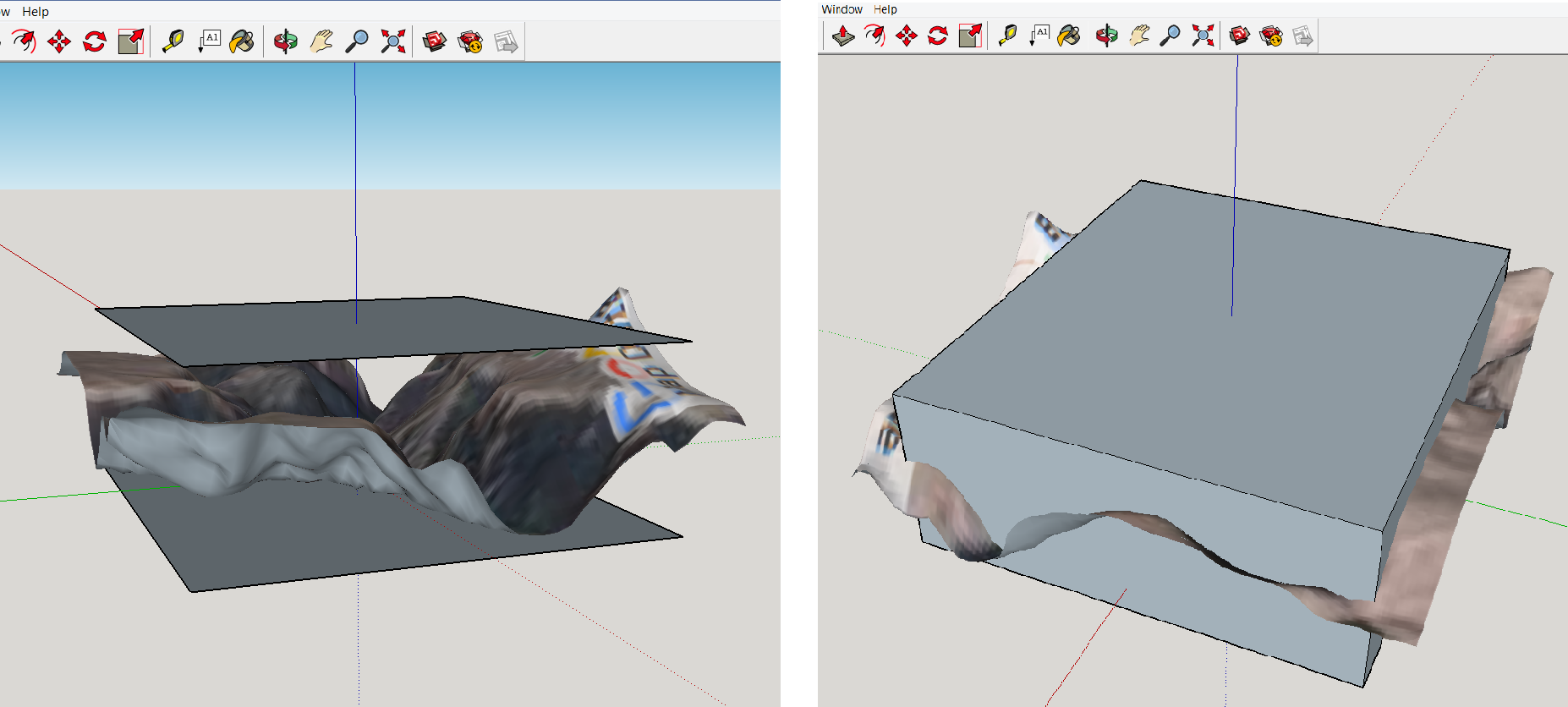Activate Pan hand tool in the gray-box window toolbar
The height and width of the screenshot is (707, 1568).
pyautogui.click(x=1139, y=36)
